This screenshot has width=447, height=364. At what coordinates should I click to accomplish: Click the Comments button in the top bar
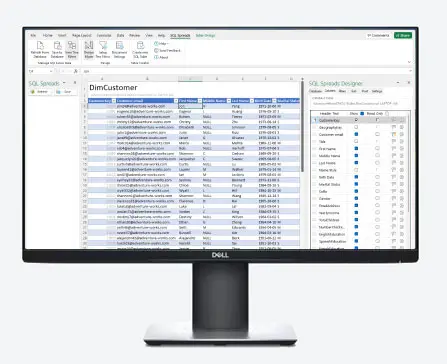coord(378,35)
